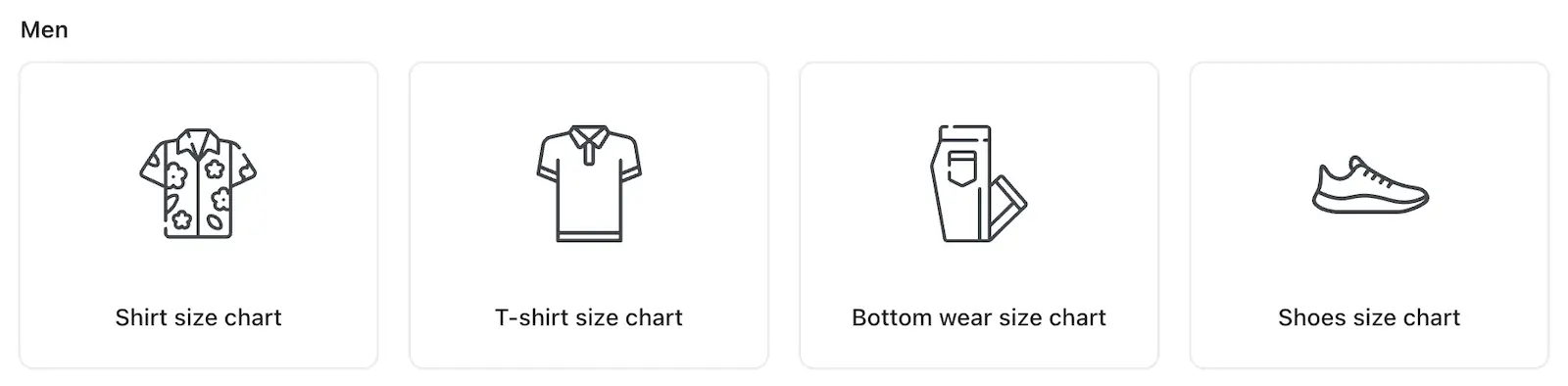
Task: Click the folded cuff of jeans icon
Action: [x=1011, y=194]
